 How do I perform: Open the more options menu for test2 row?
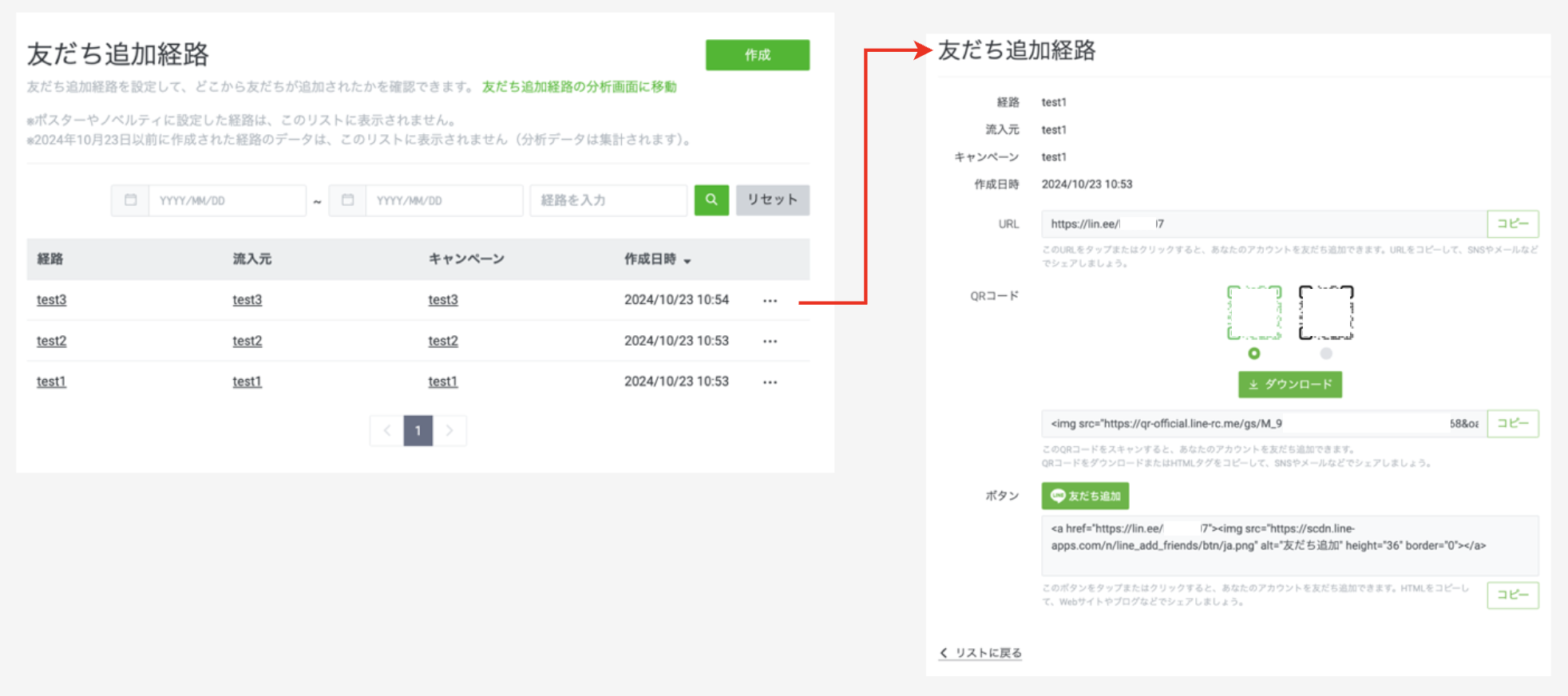click(x=770, y=342)
